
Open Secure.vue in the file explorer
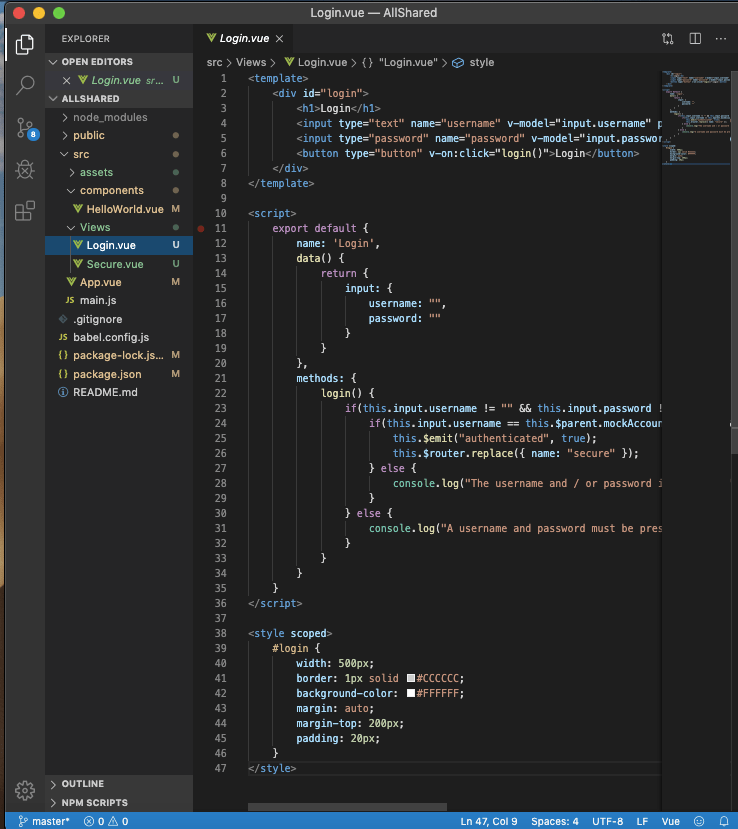coord(114,264)
